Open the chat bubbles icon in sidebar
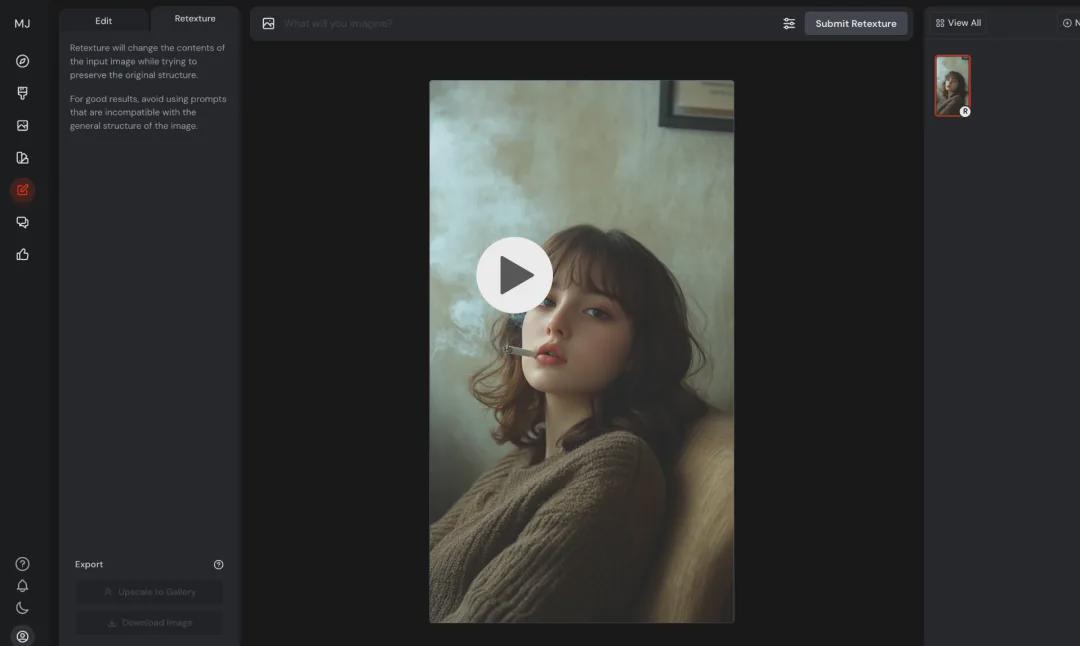 22,222
